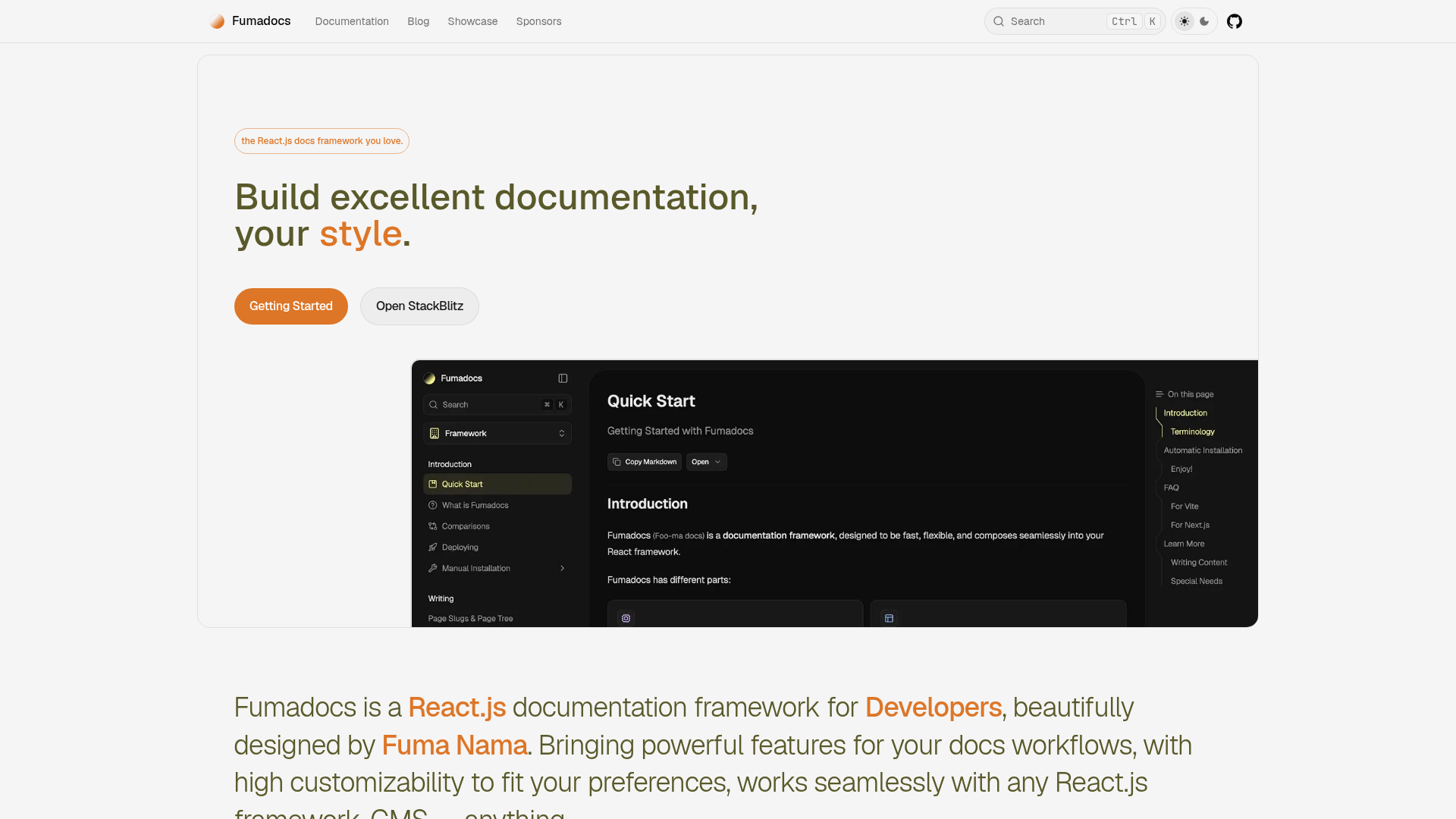The image size is (1456, 819).
Task: Click the header search magnifier icon
Action: pos(999,21)
